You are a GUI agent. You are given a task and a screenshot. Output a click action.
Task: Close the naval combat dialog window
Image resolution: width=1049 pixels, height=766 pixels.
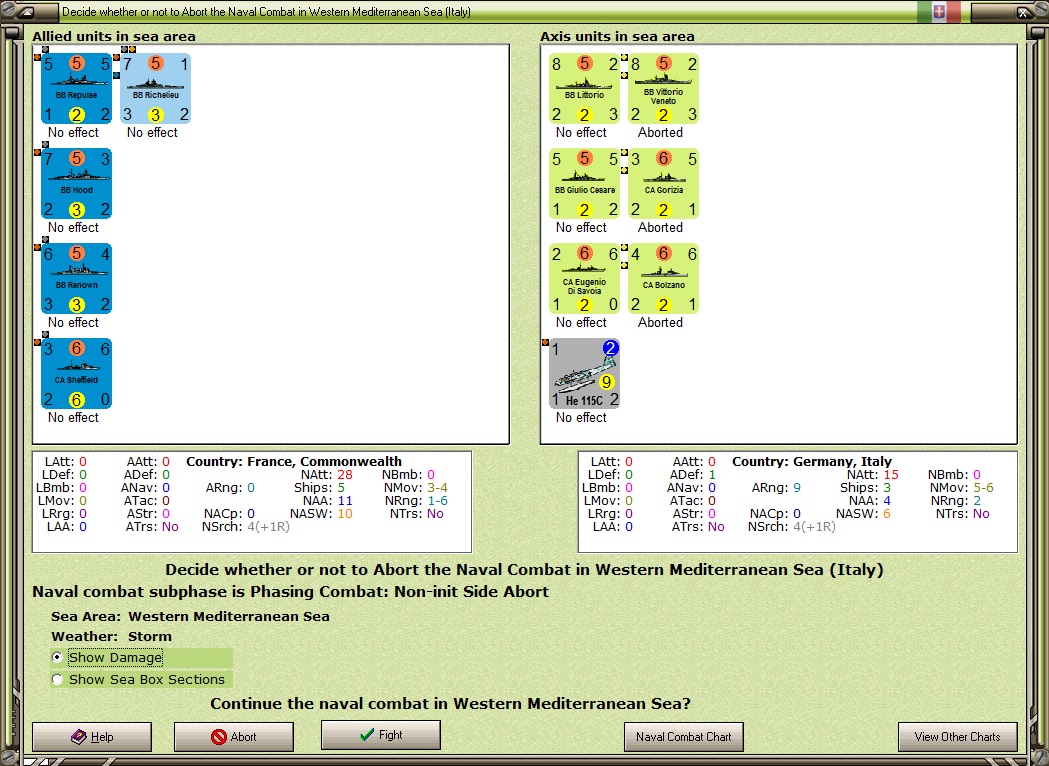[1024, 12]
